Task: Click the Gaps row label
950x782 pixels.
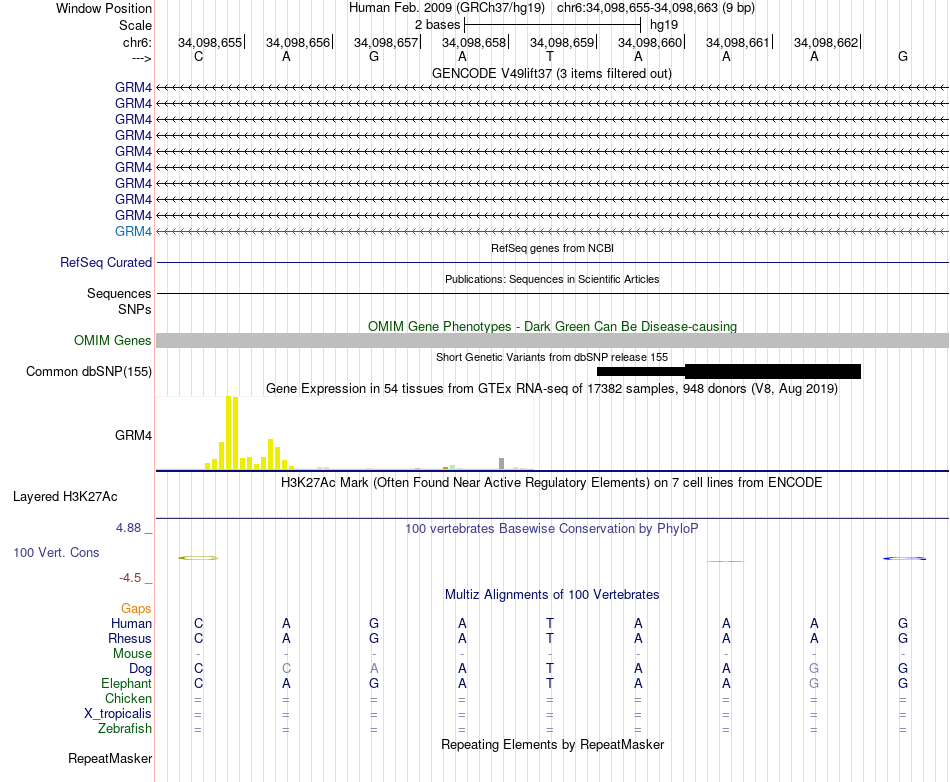Action: point(136,609)
